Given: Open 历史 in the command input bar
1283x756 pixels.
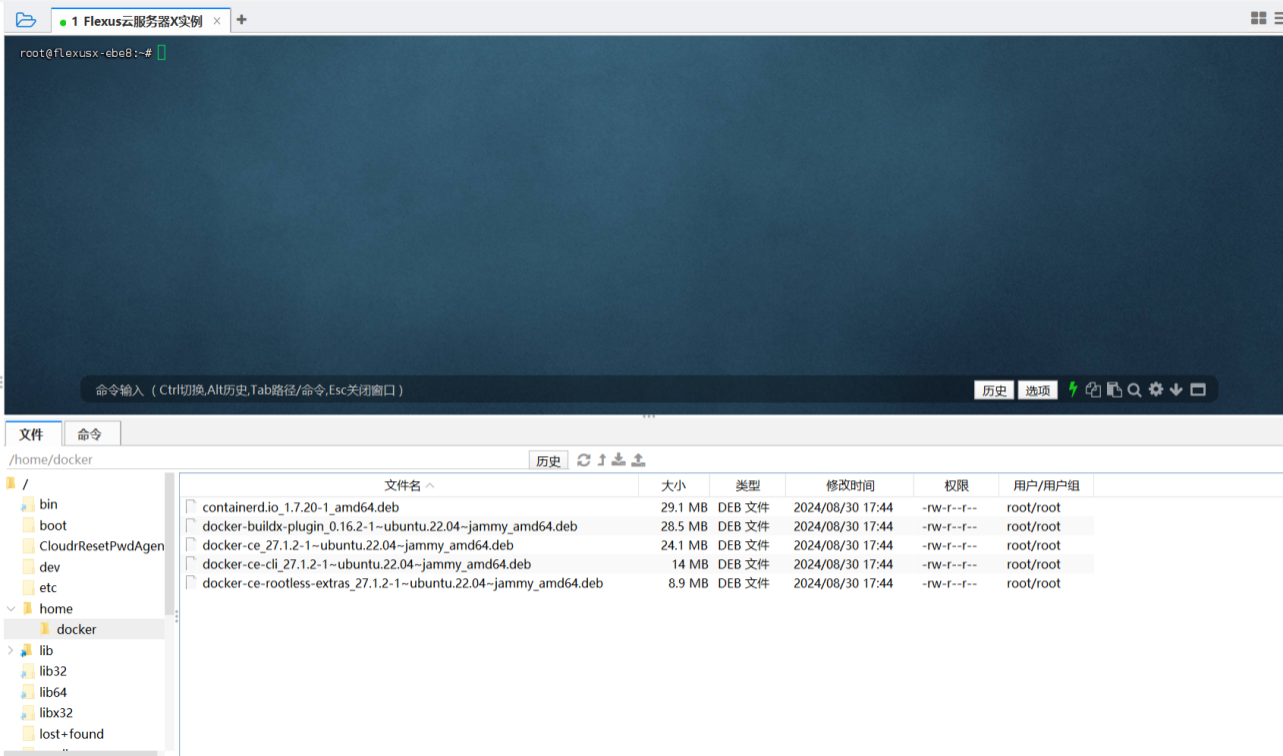Looking at the screenshot, I should click(x=994, y=390).
